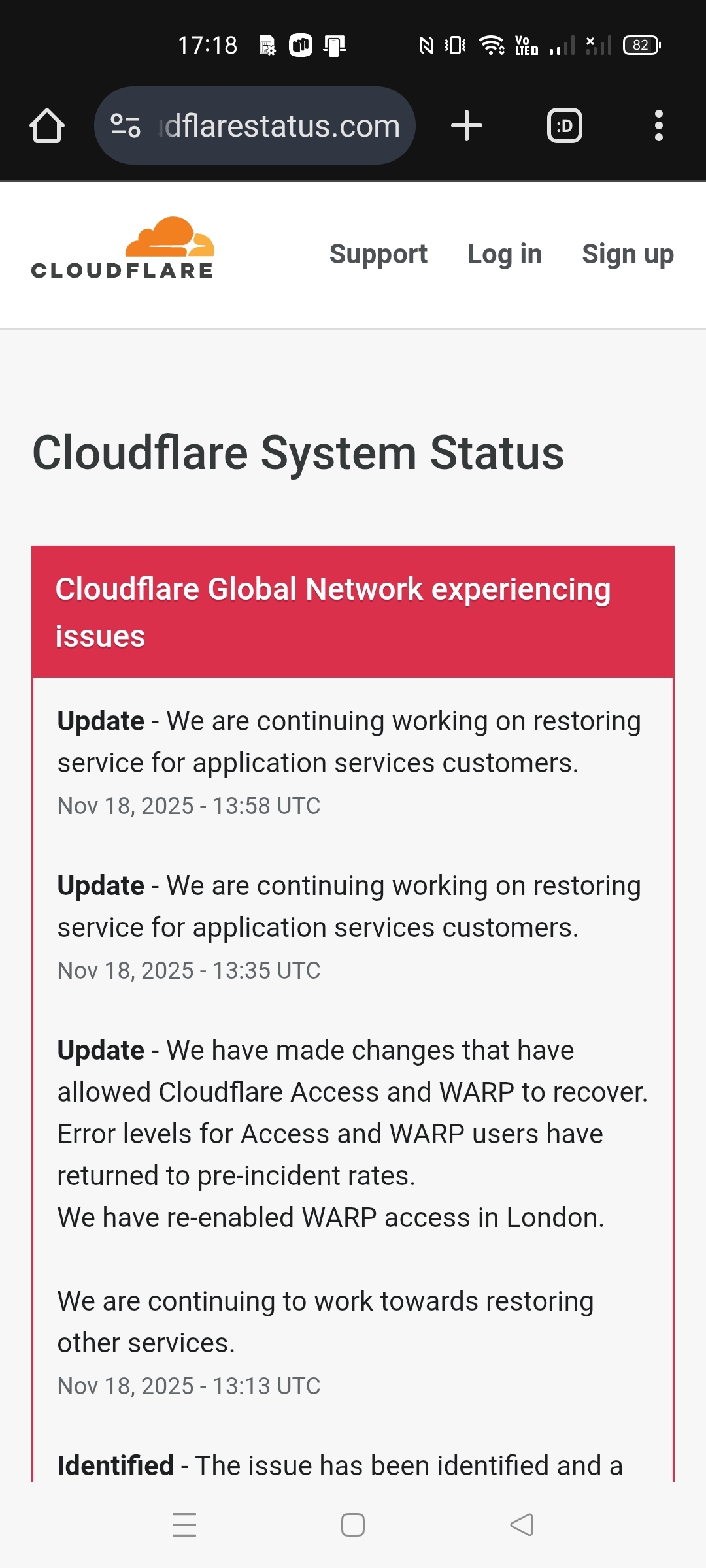Go to Log in
This screenshot has height=1568, width=706.
pyautogui.click(x=505, y=254)
